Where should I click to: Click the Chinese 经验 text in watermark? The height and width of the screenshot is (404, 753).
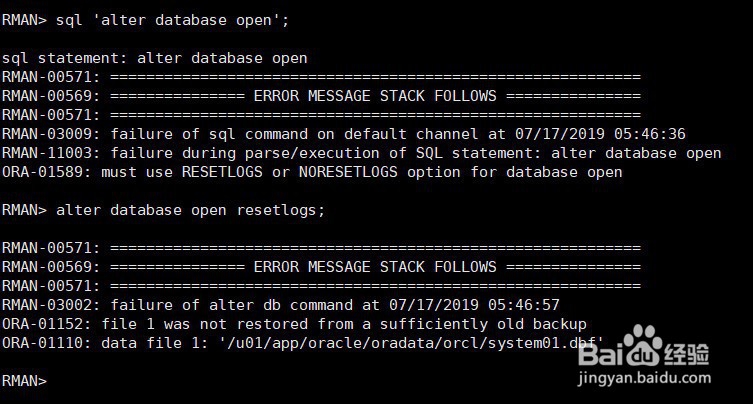click(x=686, y=355)
